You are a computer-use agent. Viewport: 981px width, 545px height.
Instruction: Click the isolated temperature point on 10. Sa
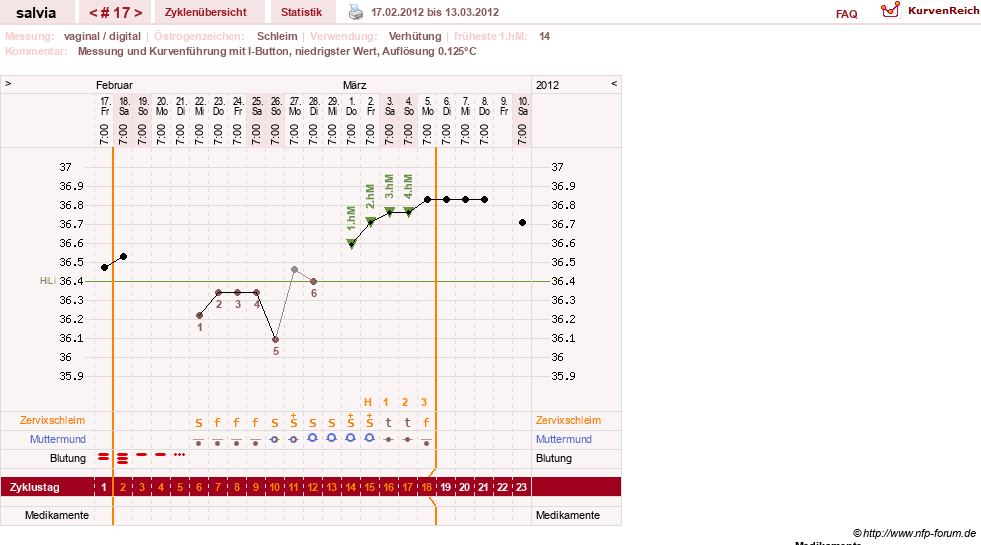point(522,223)
